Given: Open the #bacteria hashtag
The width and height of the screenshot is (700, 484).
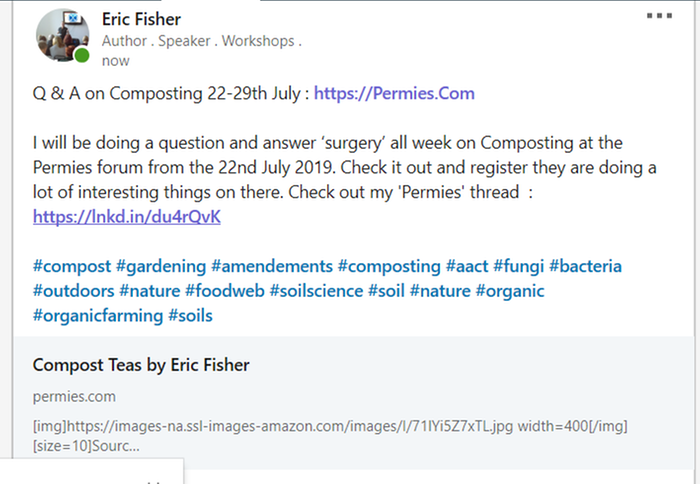Looking at the screenshot, I should [x=585, y=266].
